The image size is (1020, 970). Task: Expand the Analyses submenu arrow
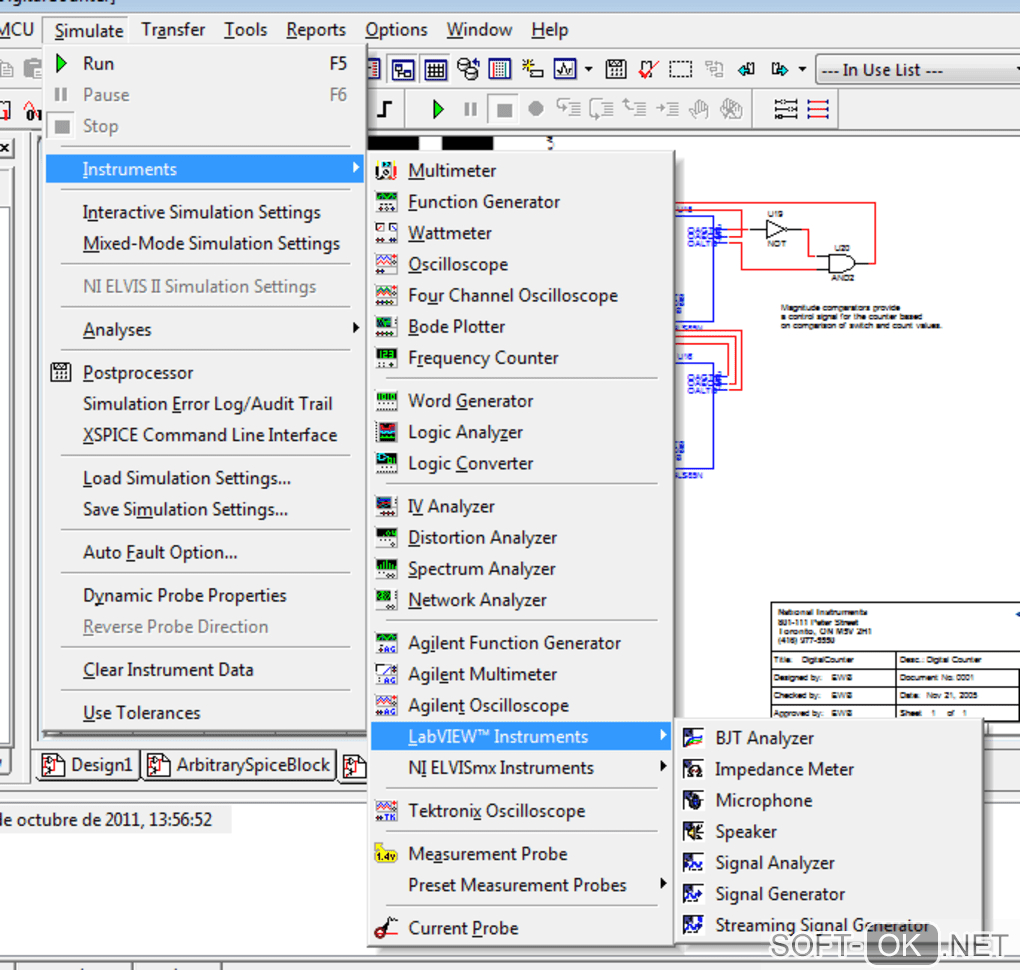(x=356, y=328)
